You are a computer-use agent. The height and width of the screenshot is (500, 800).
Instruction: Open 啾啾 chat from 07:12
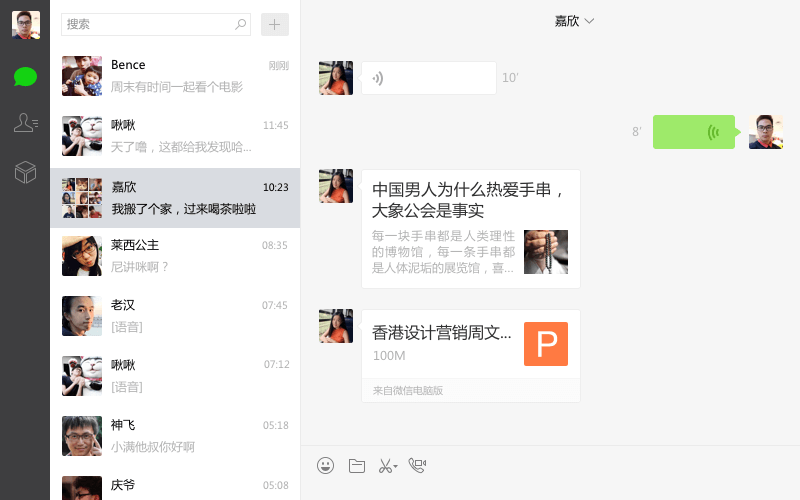coord(175,376)
